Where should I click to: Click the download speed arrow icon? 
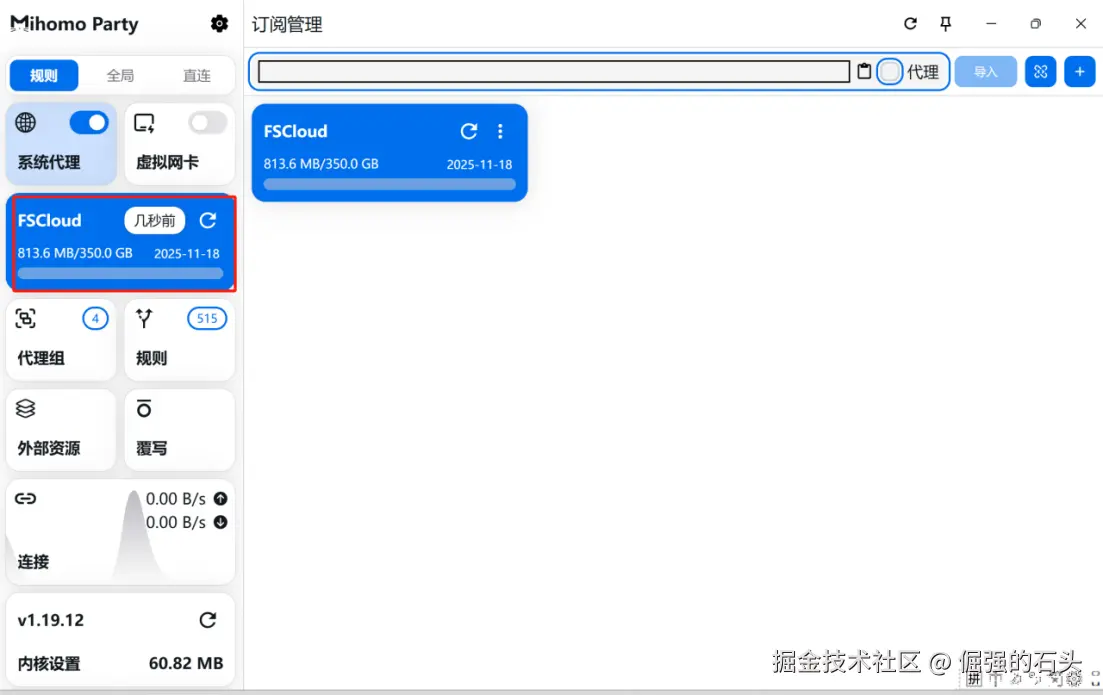point(220,522)
